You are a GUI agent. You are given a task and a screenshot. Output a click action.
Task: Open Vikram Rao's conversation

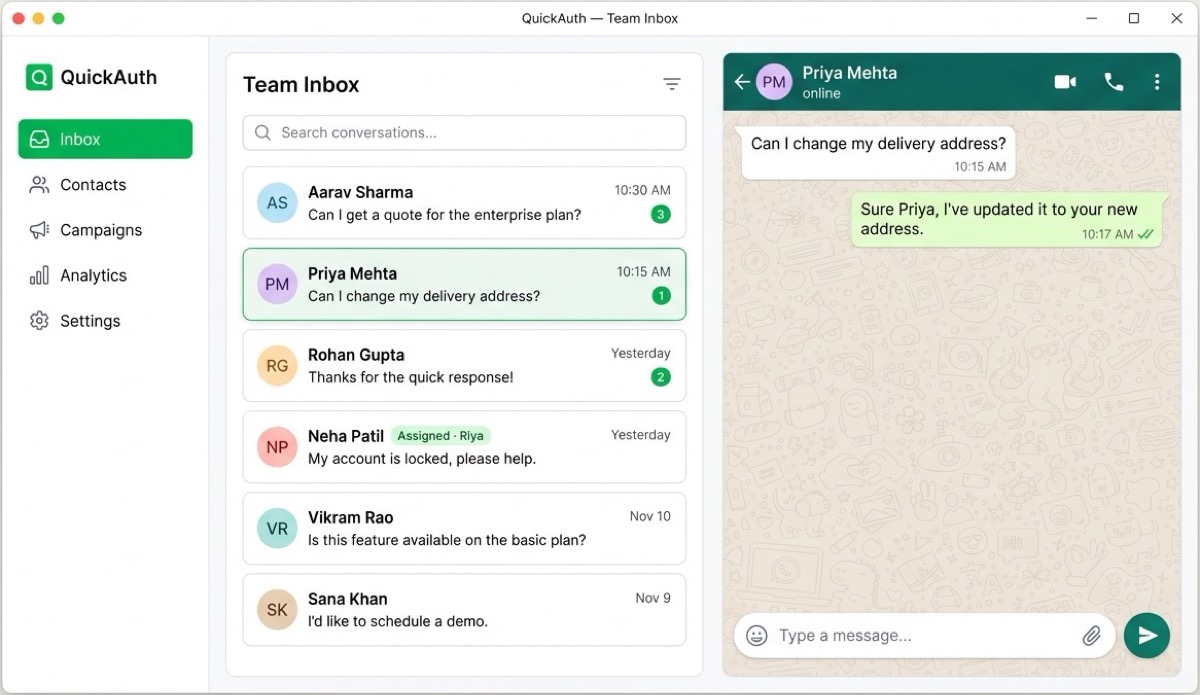(x=464, y=528)
